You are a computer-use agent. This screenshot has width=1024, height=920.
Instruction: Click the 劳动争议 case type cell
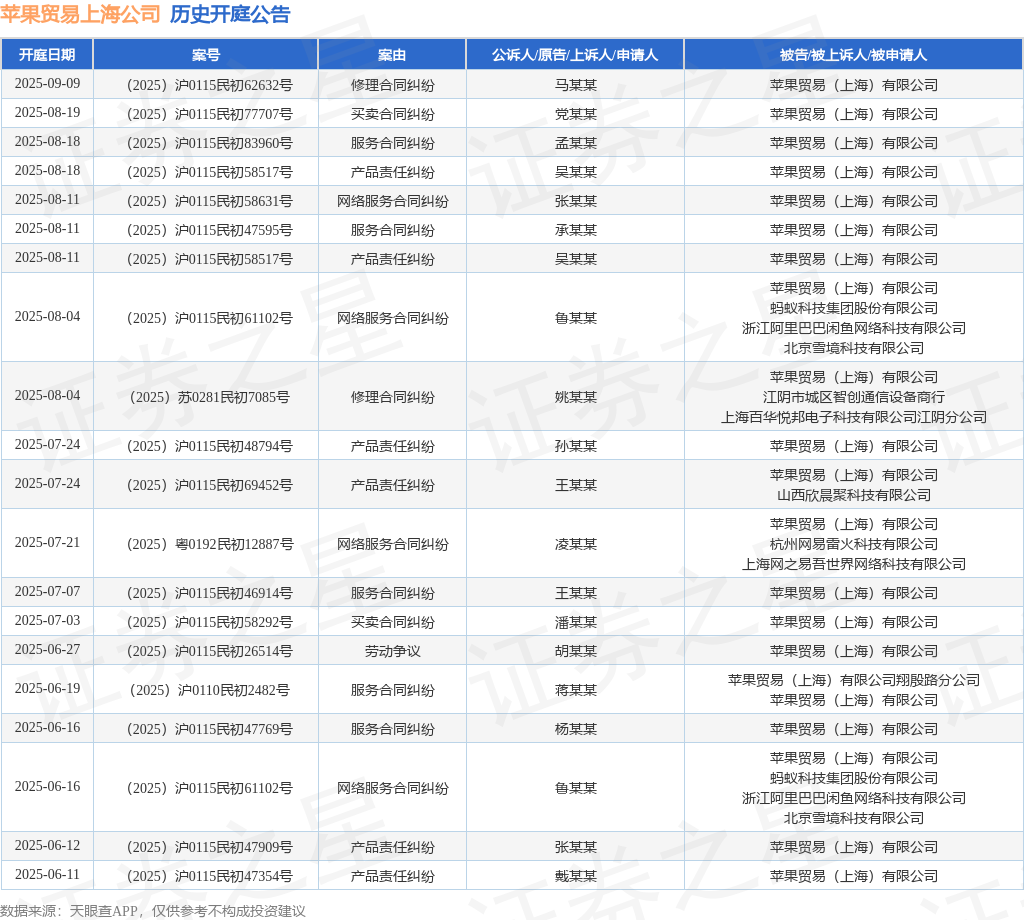392,651
